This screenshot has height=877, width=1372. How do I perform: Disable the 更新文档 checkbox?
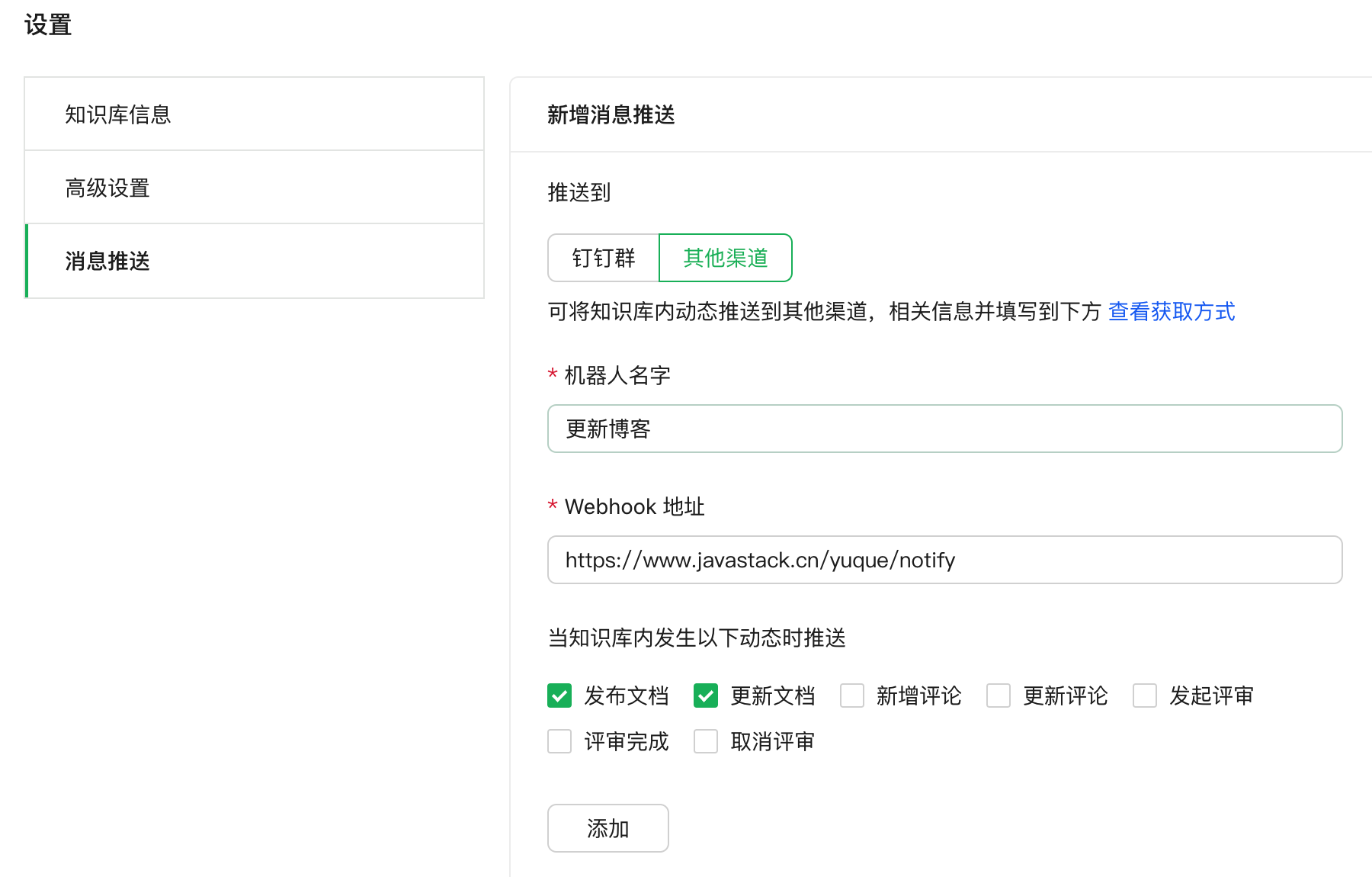pyautogui.click(x=706, y=695)
